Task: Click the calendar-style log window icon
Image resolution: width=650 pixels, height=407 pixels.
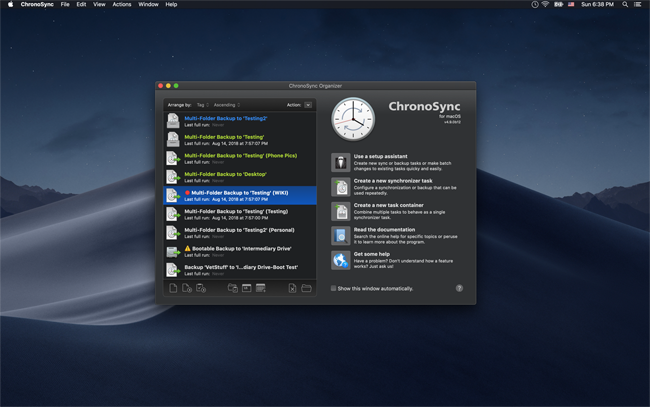Action: [261, 288]
